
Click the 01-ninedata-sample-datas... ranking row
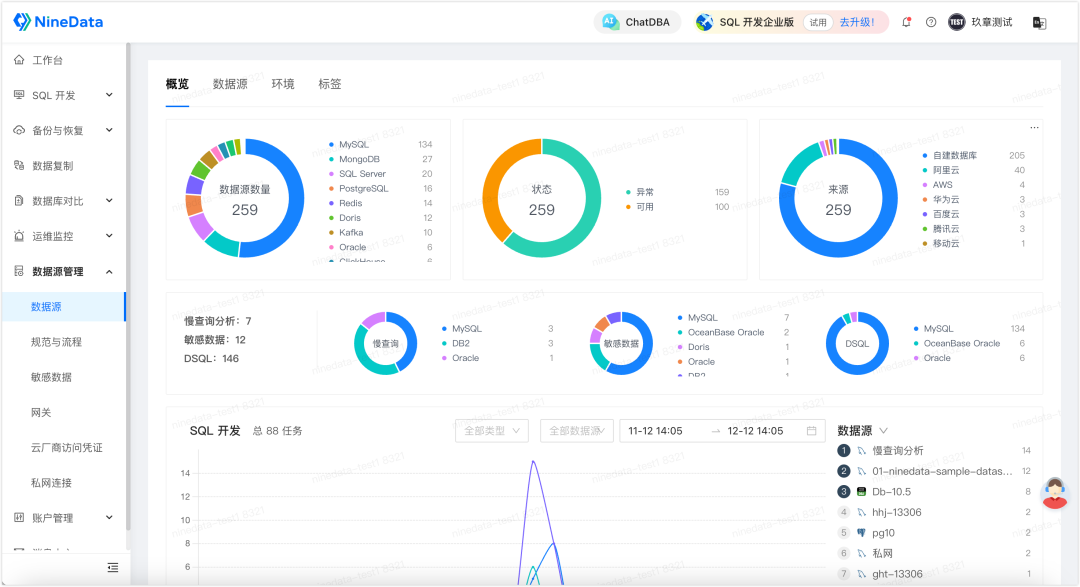coord(934,471)
